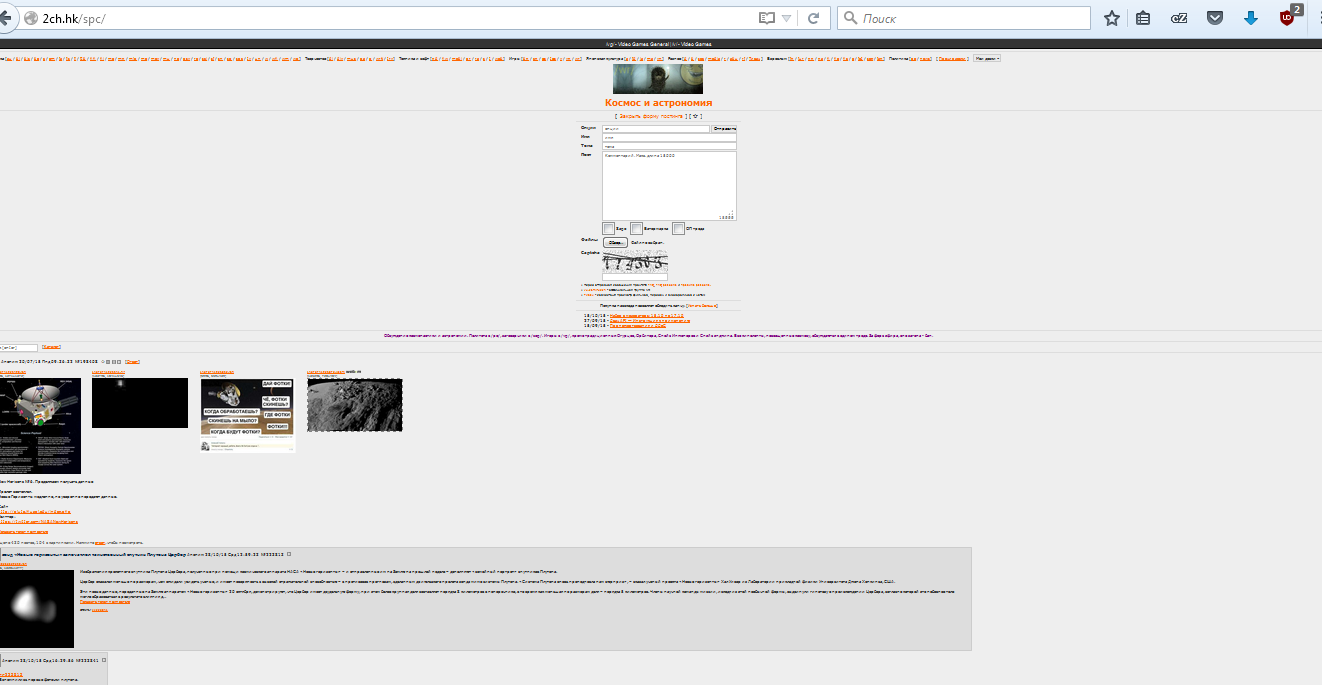The width and height of the screenshot is (1322, 685).
Task: Click the file browse 'Обзор...' button
Action: (614, 242)
